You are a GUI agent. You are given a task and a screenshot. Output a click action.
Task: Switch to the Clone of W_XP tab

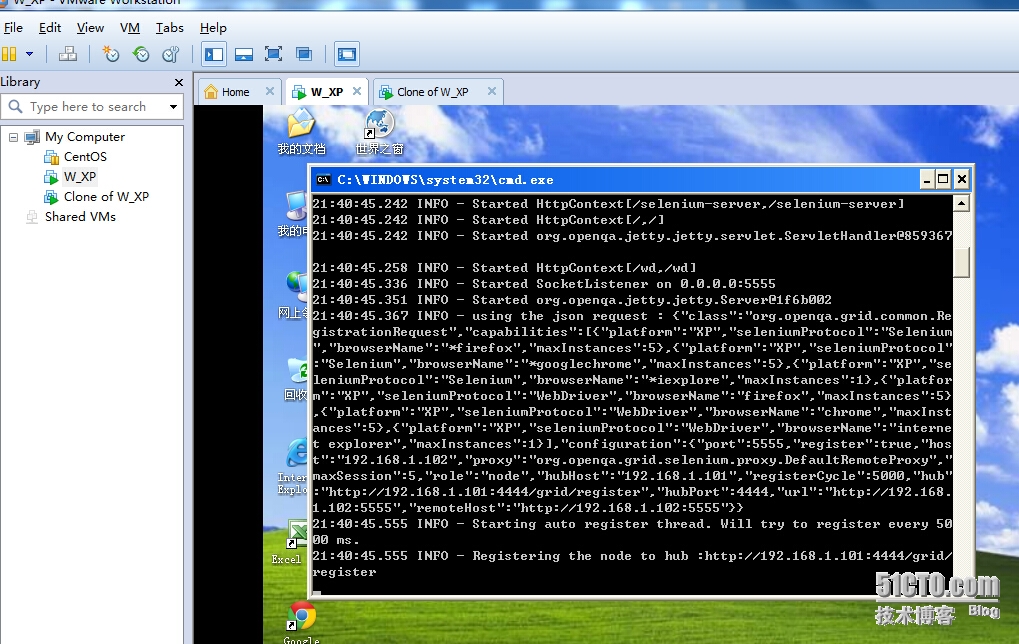point(432,92)
